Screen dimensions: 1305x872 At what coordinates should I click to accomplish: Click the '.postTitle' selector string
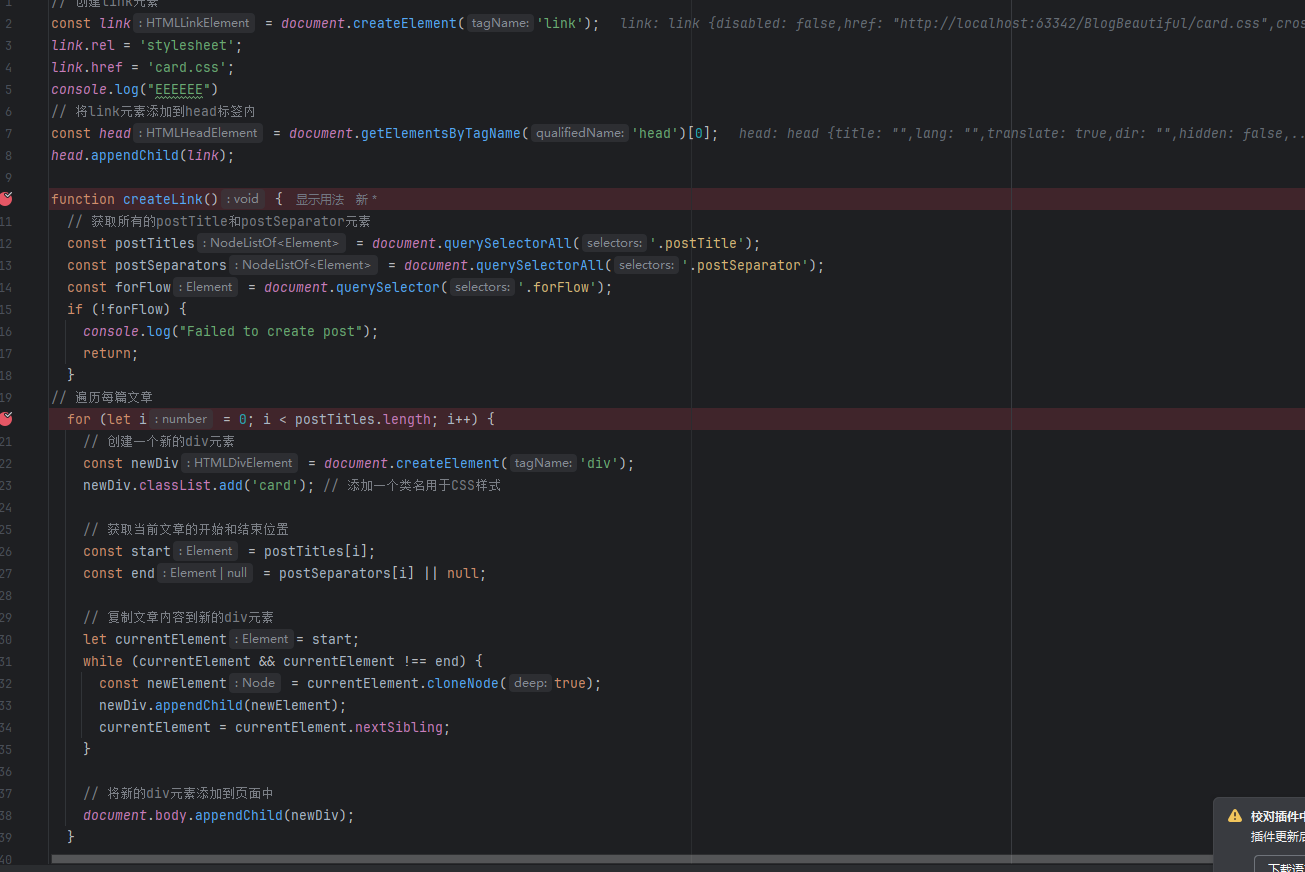700,243
